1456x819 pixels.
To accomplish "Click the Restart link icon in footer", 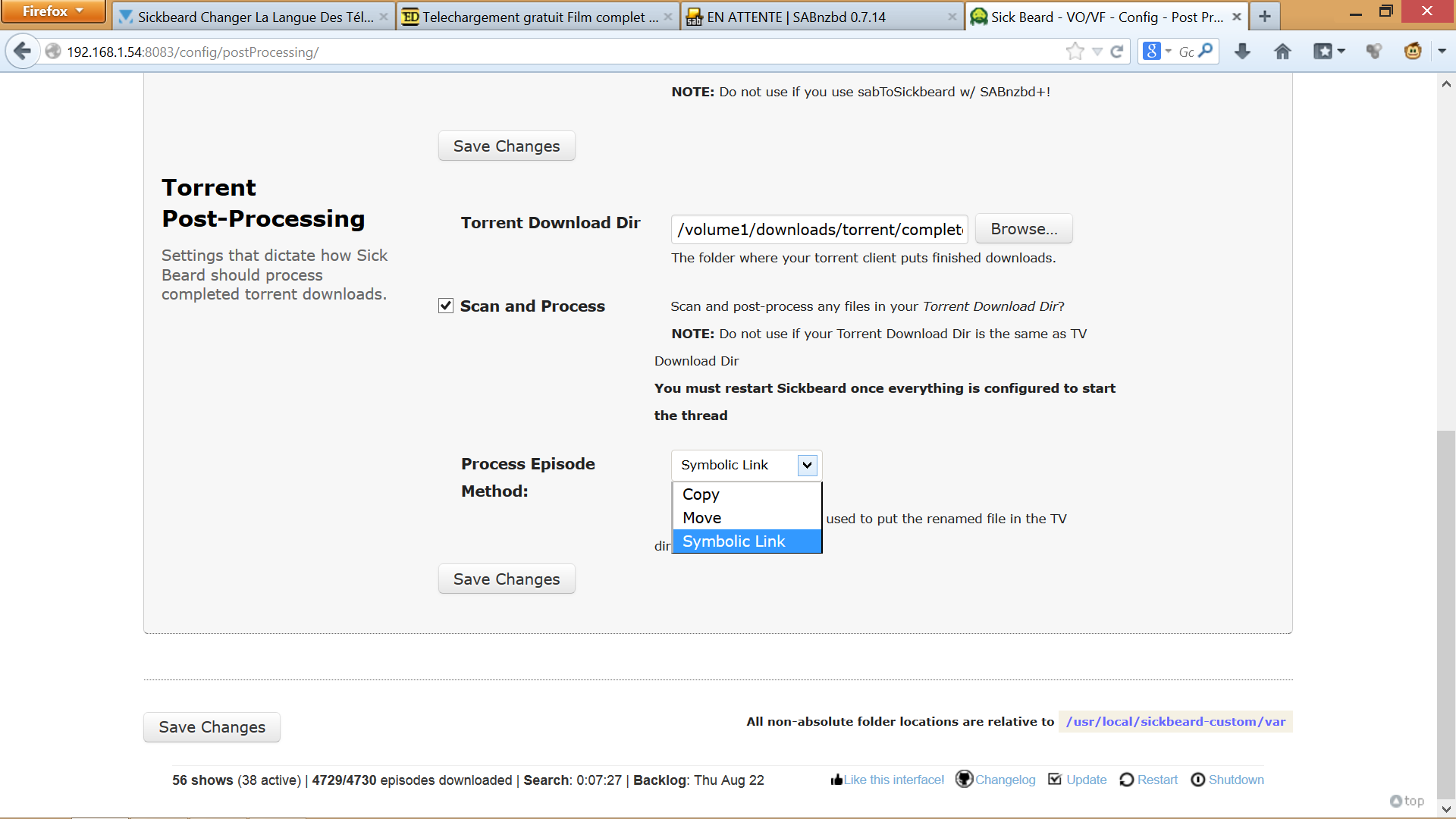I will [1127, 780].
